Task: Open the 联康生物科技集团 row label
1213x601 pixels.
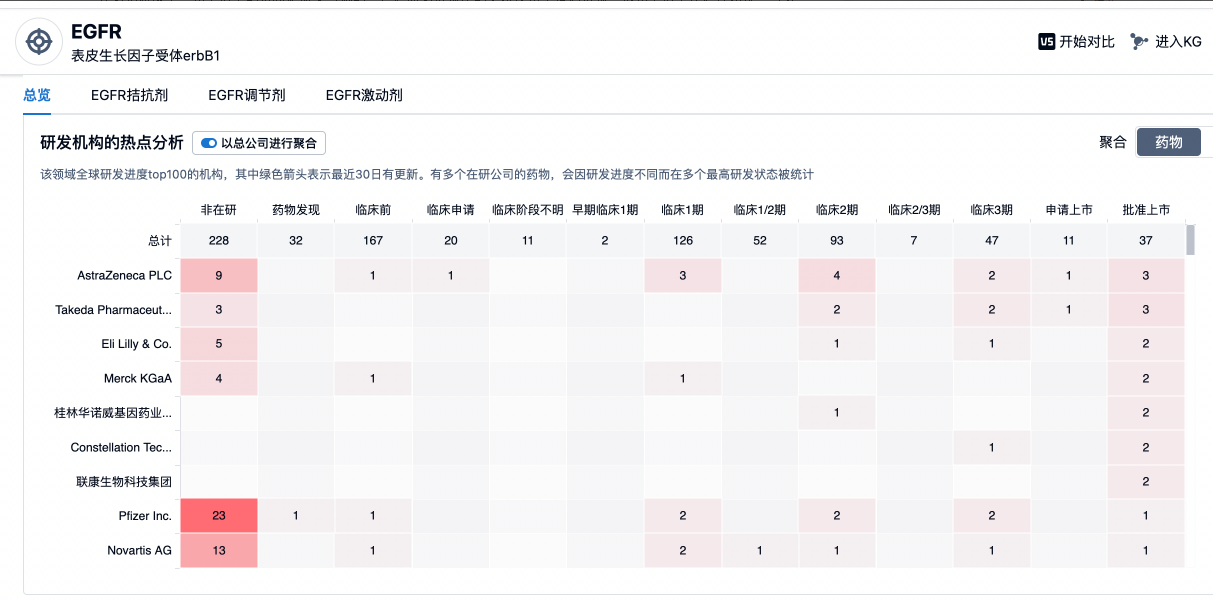Action: 124,482
